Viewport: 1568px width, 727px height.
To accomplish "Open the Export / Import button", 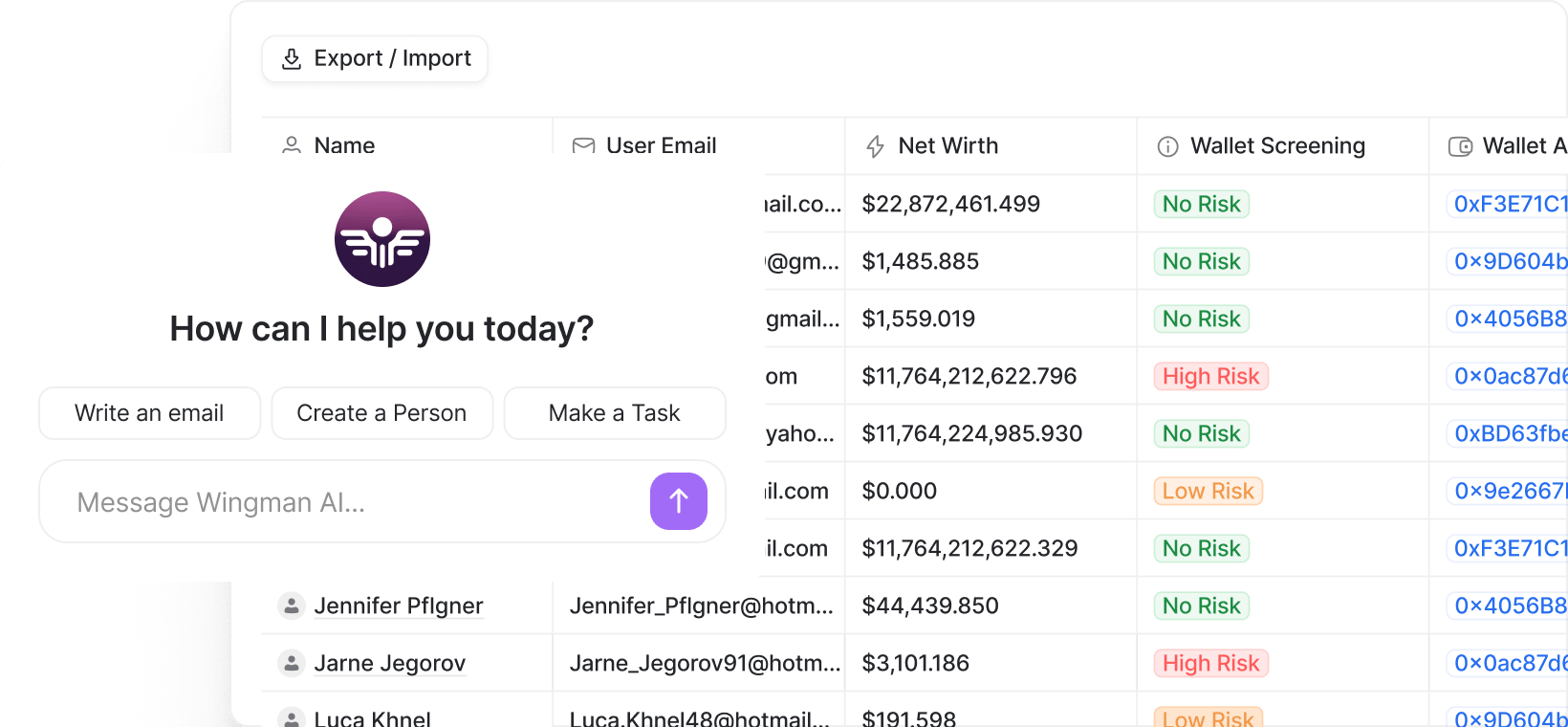I will click(375, 59).
